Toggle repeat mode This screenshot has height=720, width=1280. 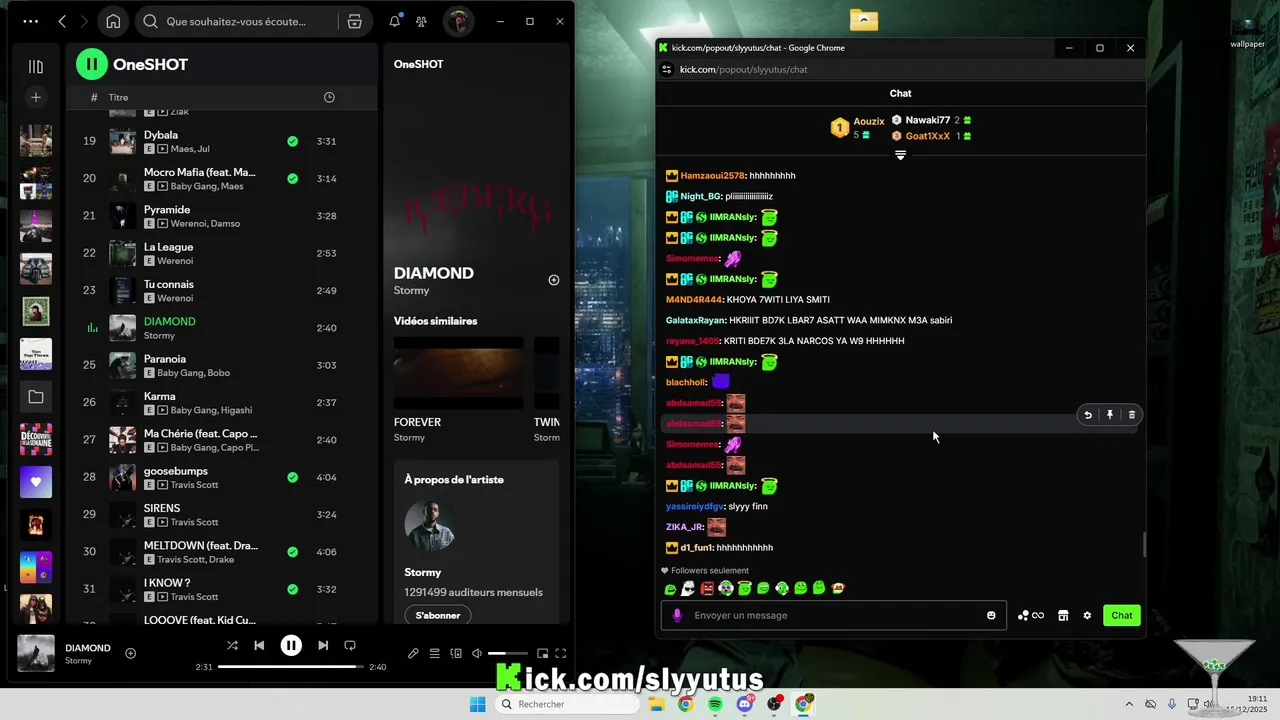[x=350, y=646]
